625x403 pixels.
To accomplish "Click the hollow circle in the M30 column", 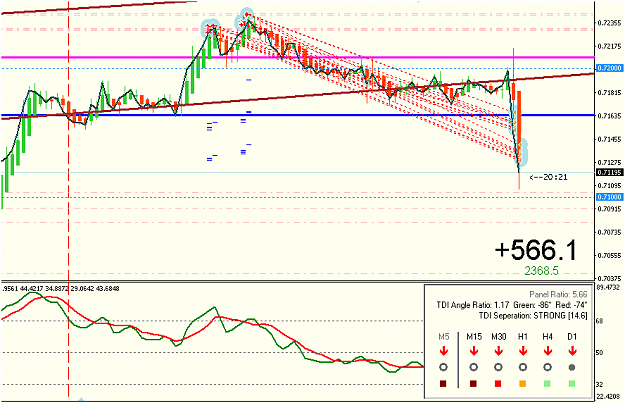I will (498, 368).
